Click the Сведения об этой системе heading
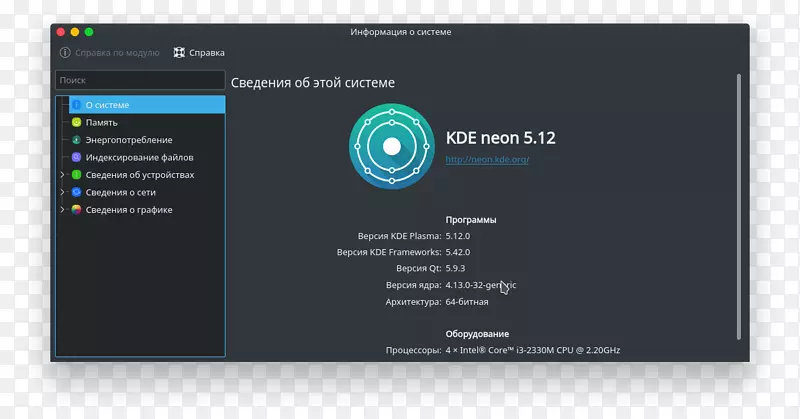Viewport: 800px width, 419px height. coord(313,83)
